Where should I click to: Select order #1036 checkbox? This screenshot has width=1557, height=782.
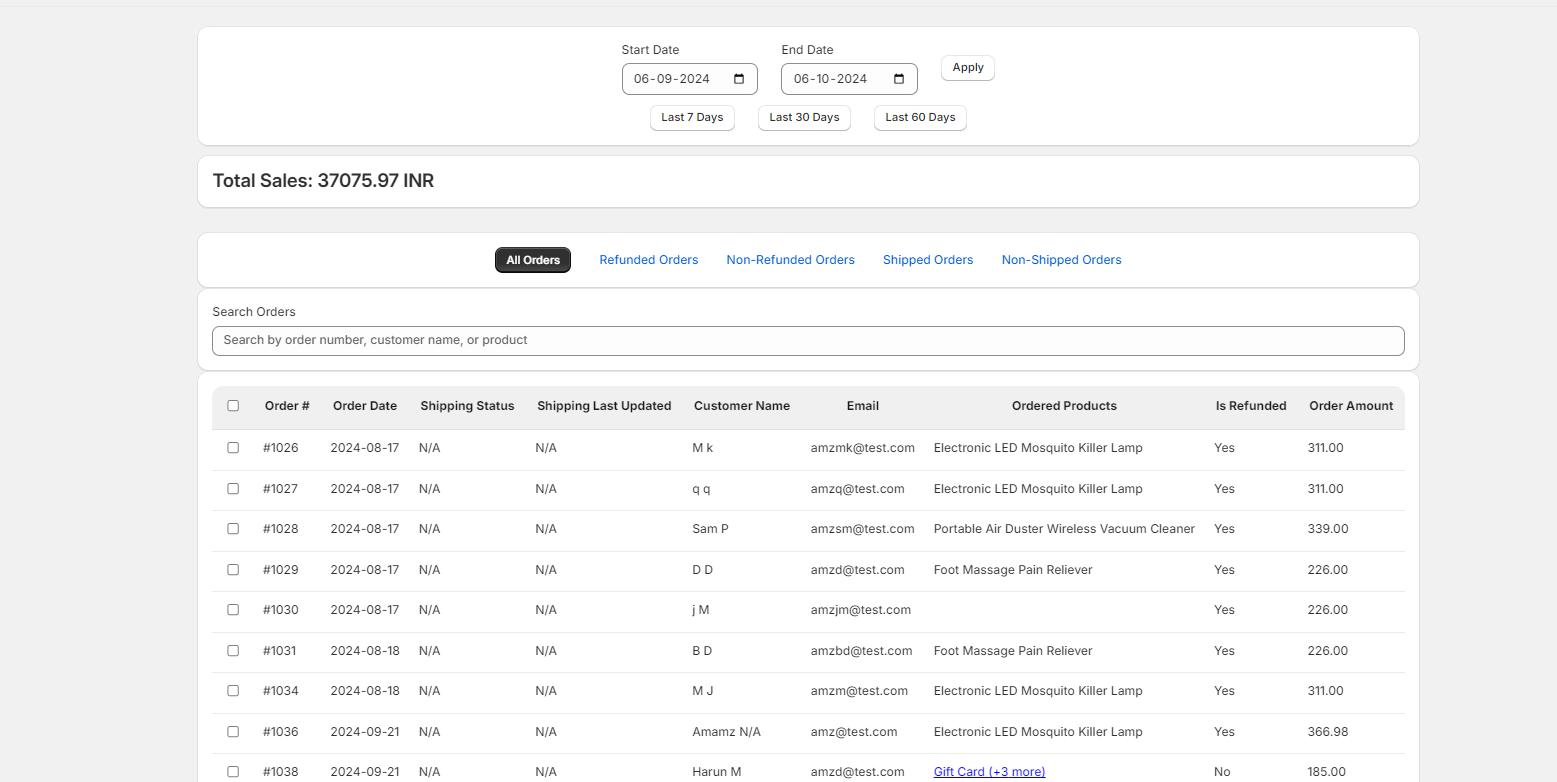click(x=233, y=732)
